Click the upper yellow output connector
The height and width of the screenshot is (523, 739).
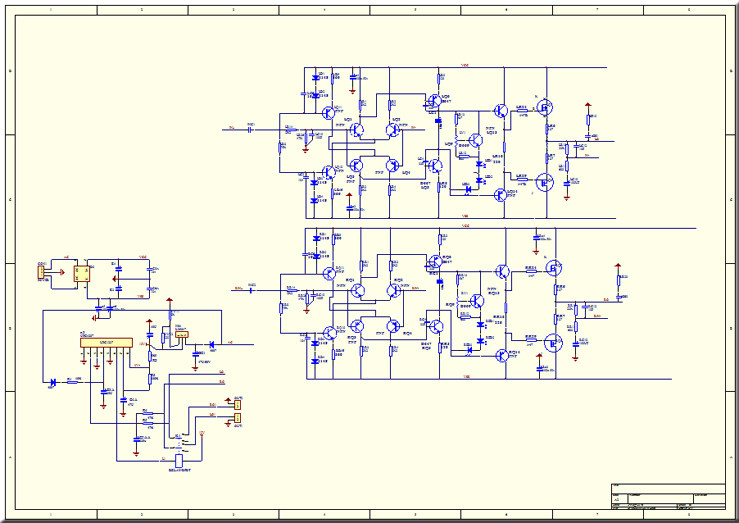tap(238, 404)
